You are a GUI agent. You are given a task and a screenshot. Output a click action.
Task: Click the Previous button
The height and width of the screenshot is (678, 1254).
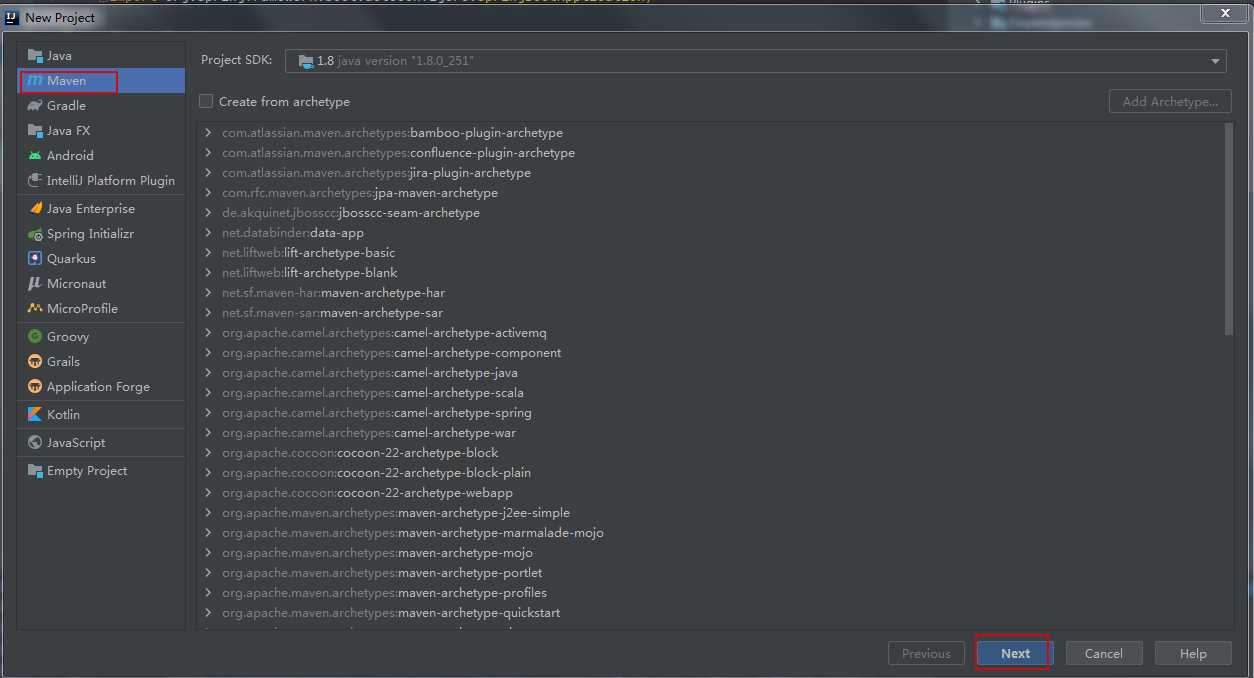tap(926, 653)
